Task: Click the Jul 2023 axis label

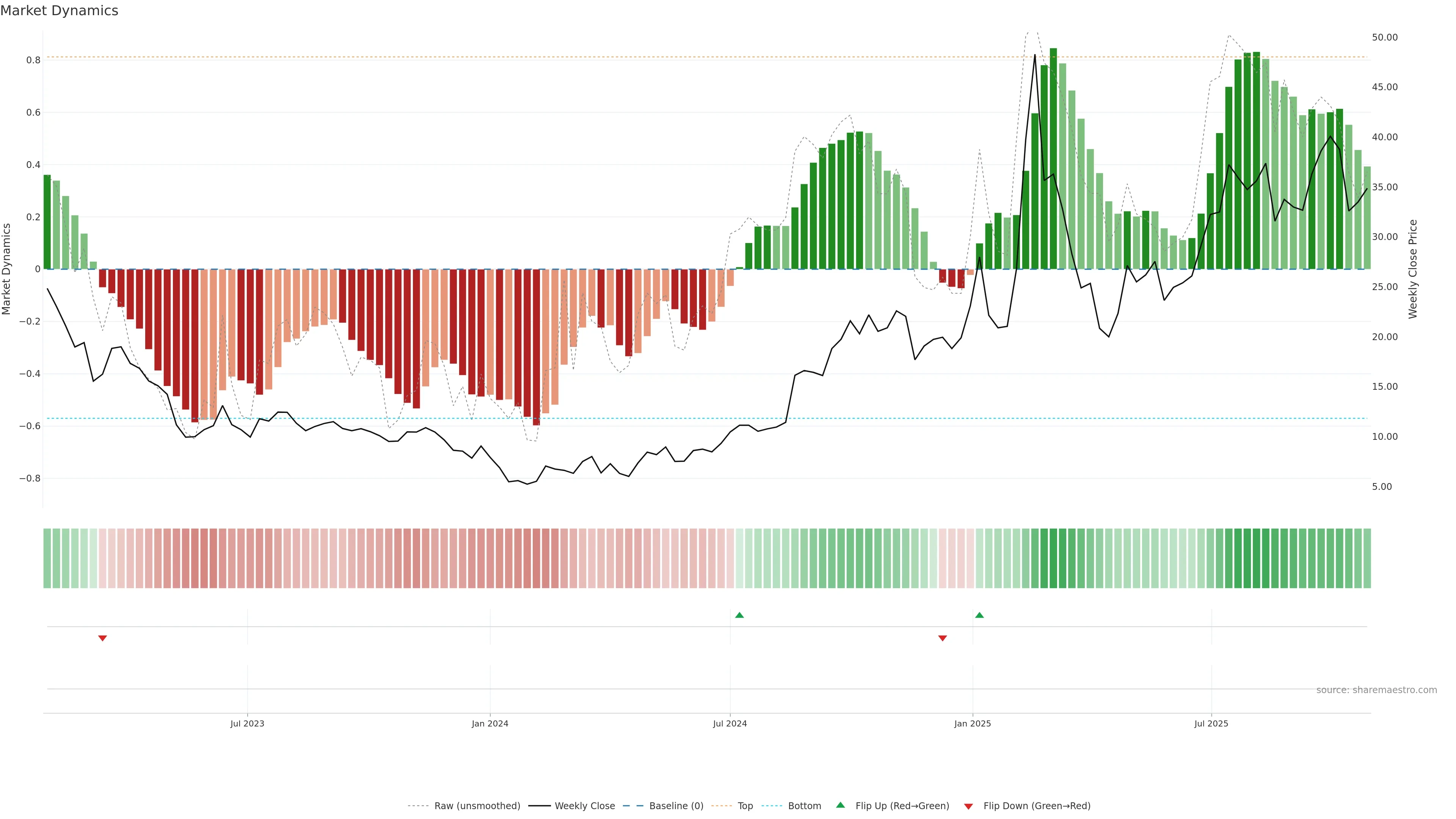Action: (247, 723)
